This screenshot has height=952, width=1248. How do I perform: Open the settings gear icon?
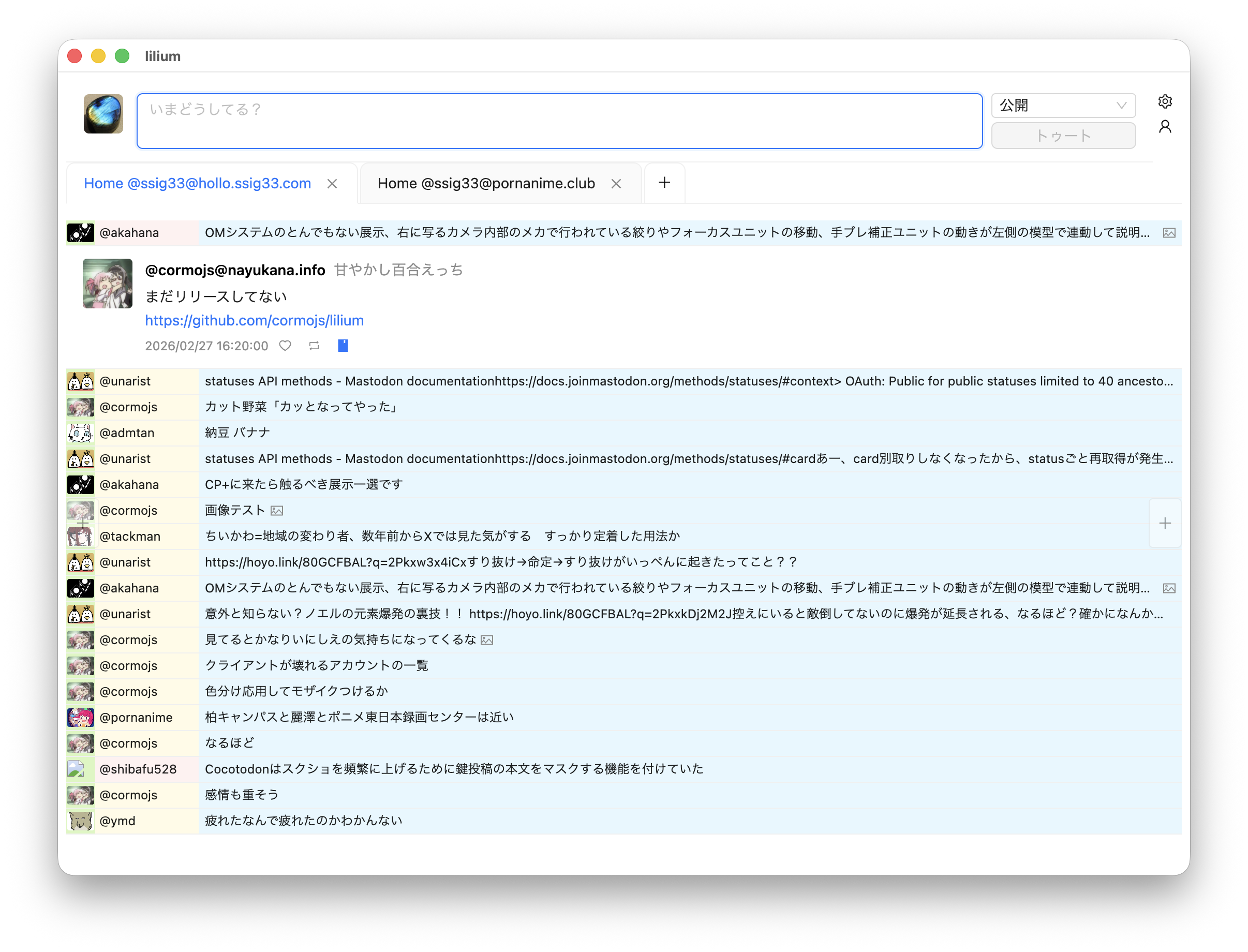click(1165, 101)
